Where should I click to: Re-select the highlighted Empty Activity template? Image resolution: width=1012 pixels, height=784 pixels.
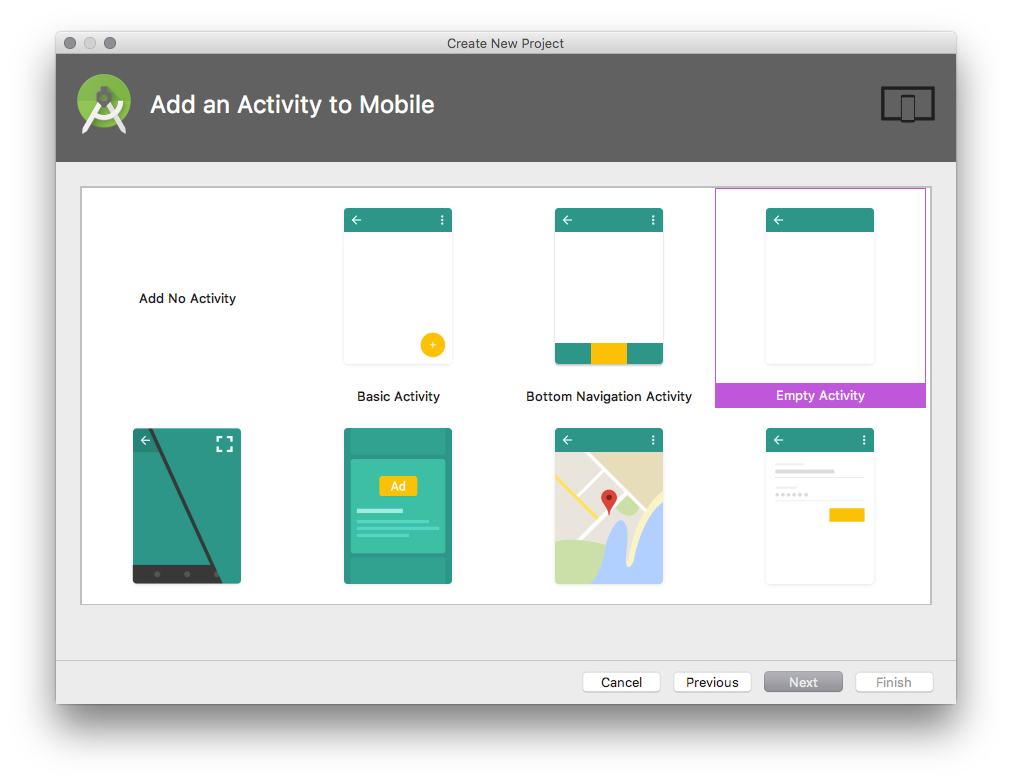point(819,285)
